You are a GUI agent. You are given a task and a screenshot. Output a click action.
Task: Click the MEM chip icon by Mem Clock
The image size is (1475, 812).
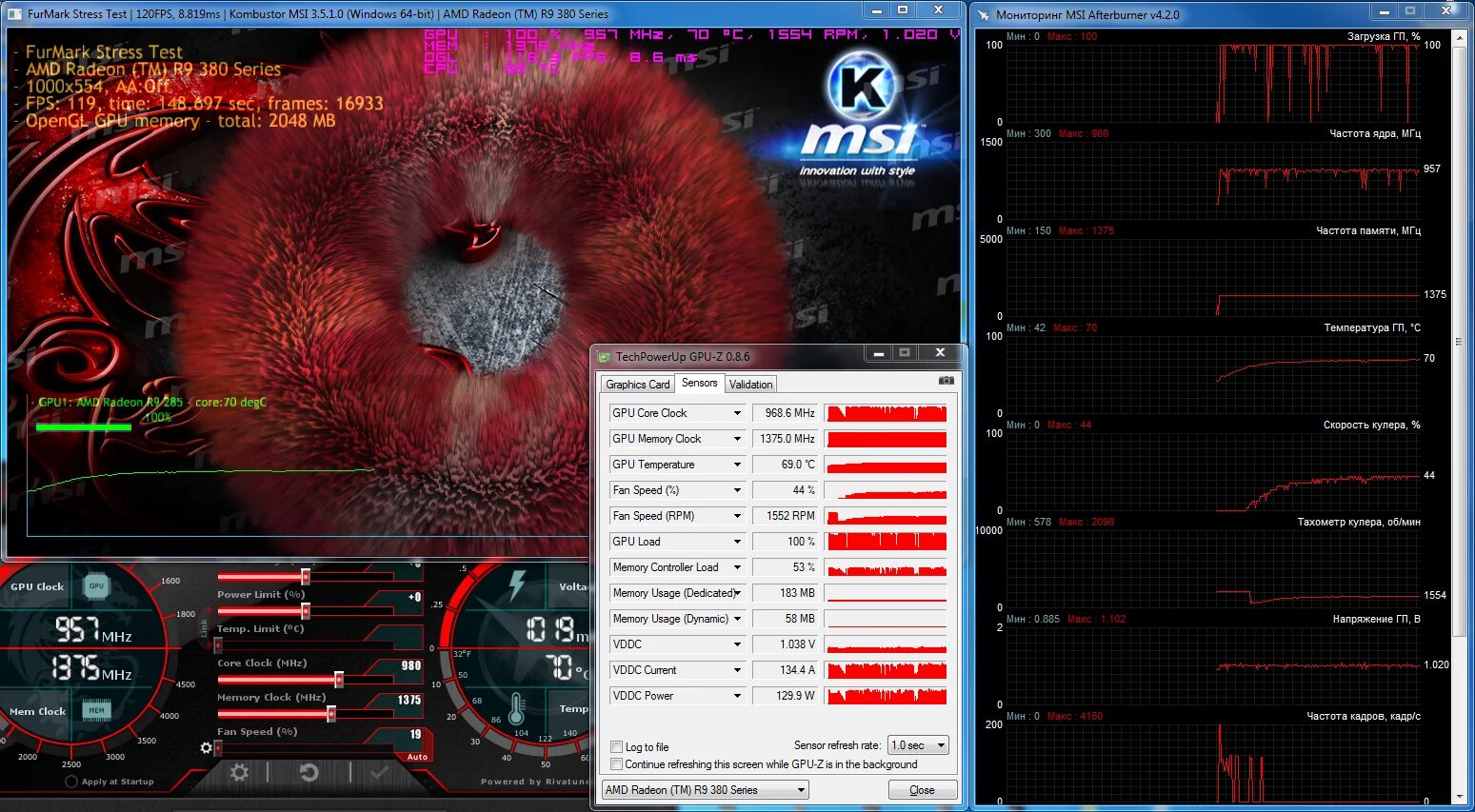(x=96, y=710)
